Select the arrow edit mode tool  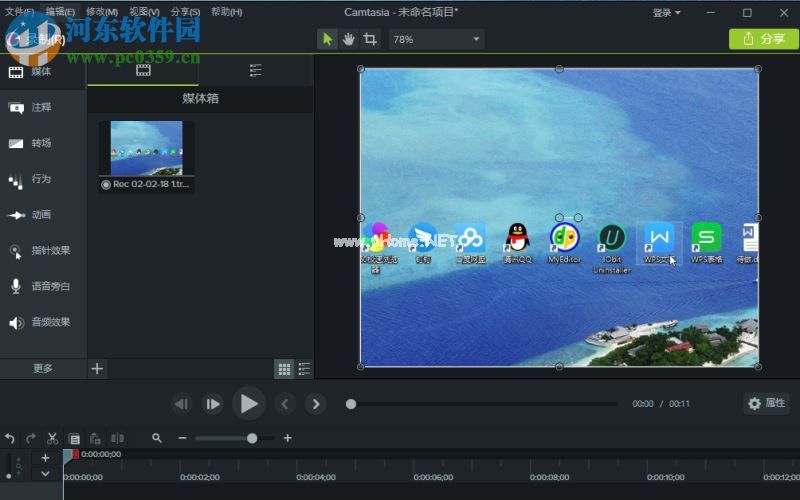(x=326, y=39)
